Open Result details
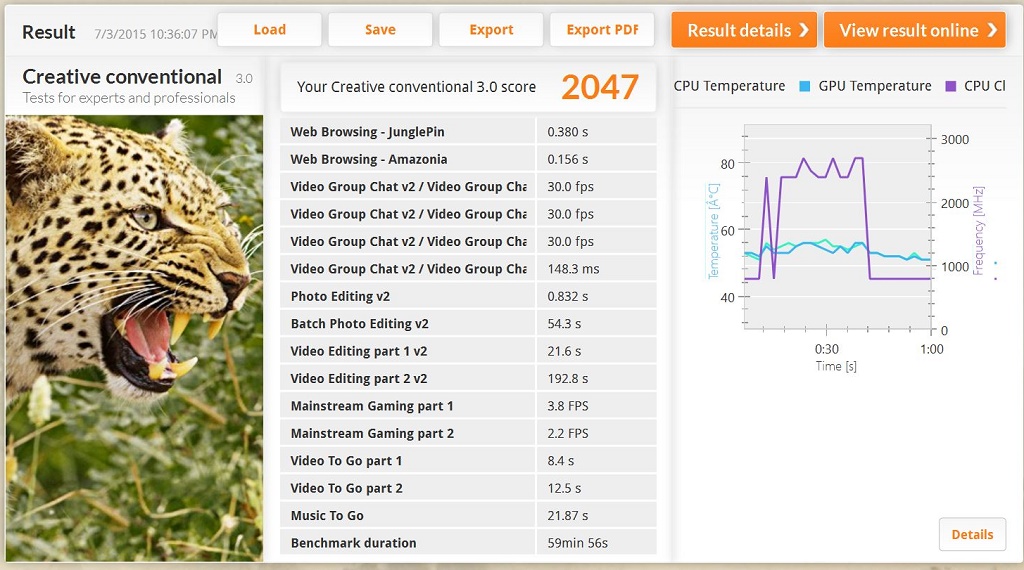 pos(744,30)
